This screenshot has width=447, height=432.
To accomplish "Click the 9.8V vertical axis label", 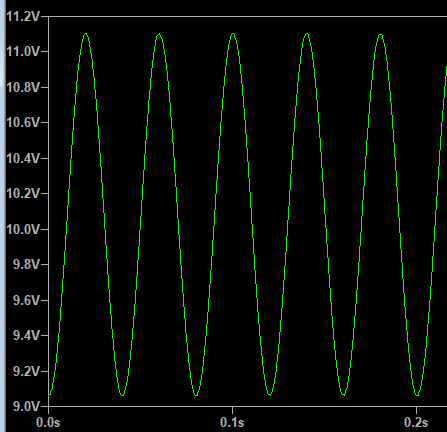I will [x=26, y=265].
